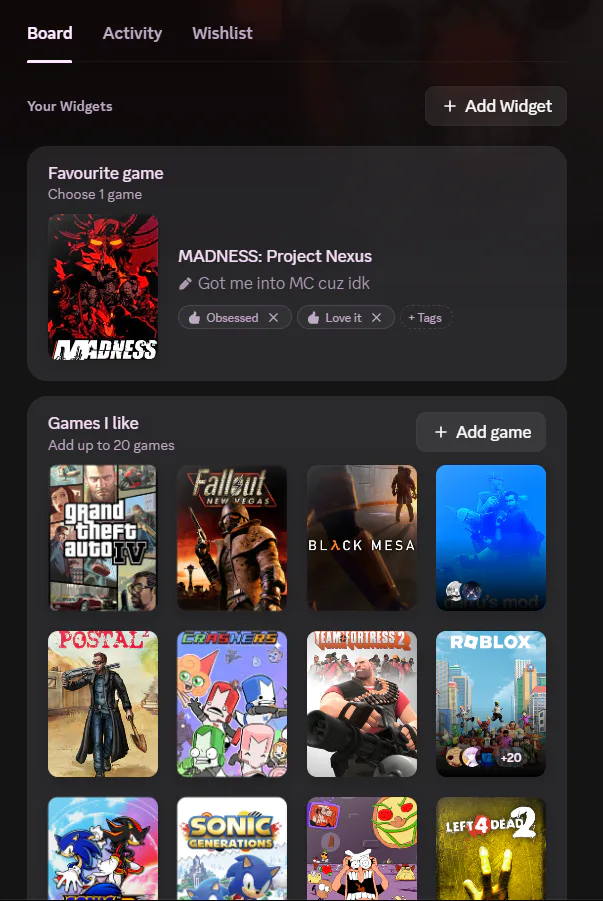
Task: Open the Postal 2 game cover
Action: tap(103, 704)
